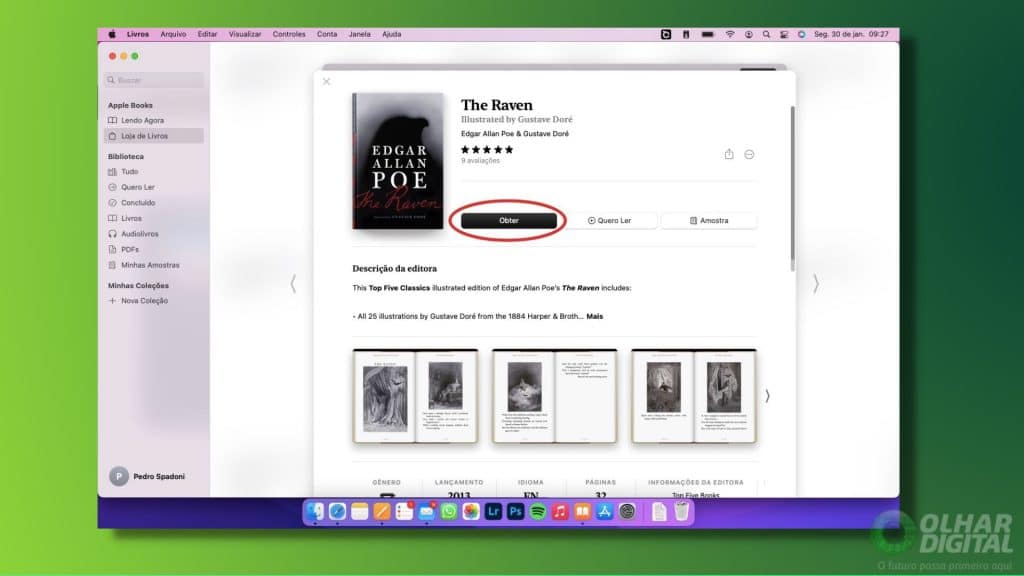
Task: Open Pages from the Dock
Action: [382, 512]
